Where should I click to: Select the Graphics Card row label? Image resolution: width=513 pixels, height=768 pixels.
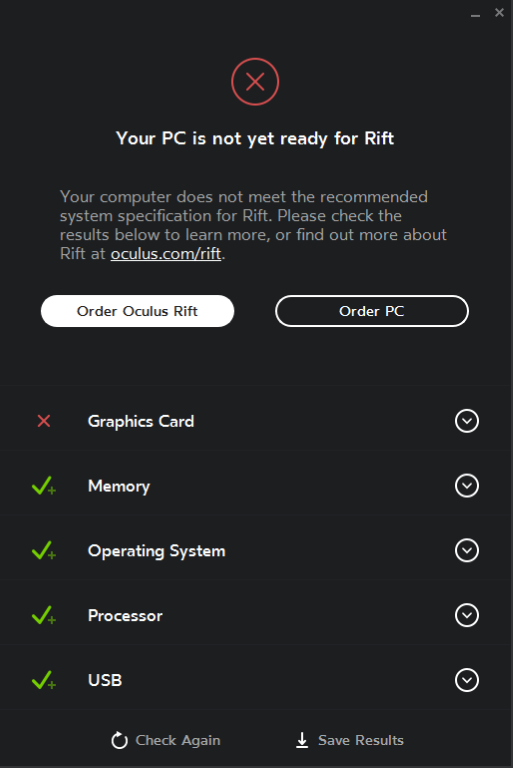tap(141, 421)
